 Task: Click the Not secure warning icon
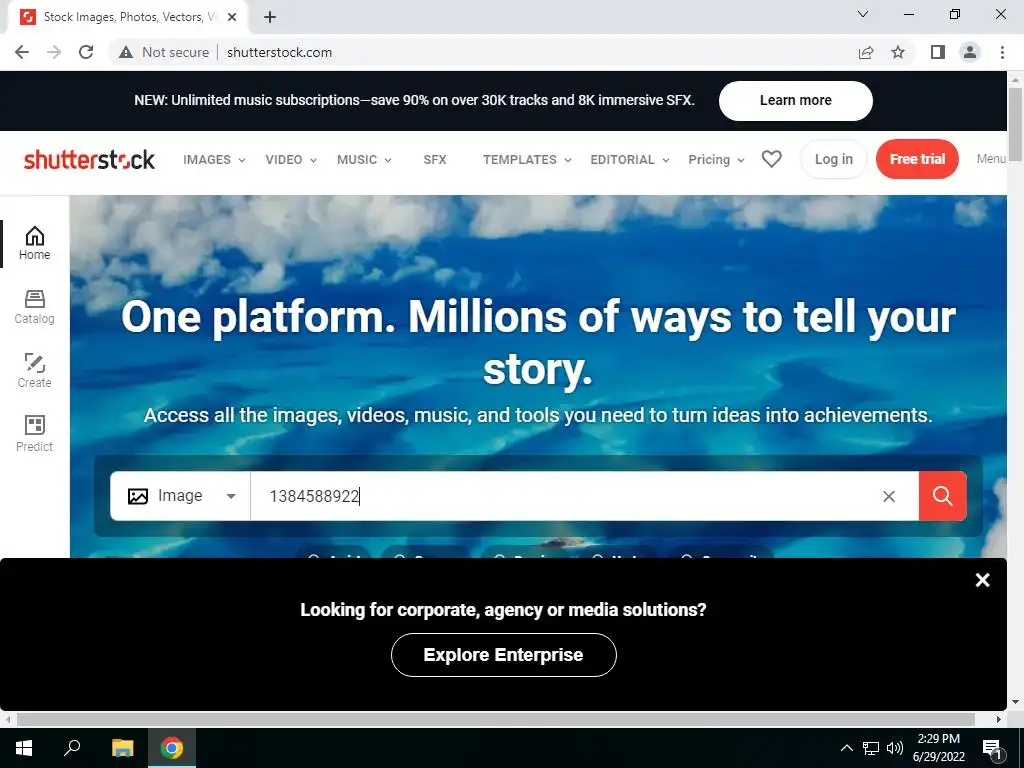[x=126, y=52]
